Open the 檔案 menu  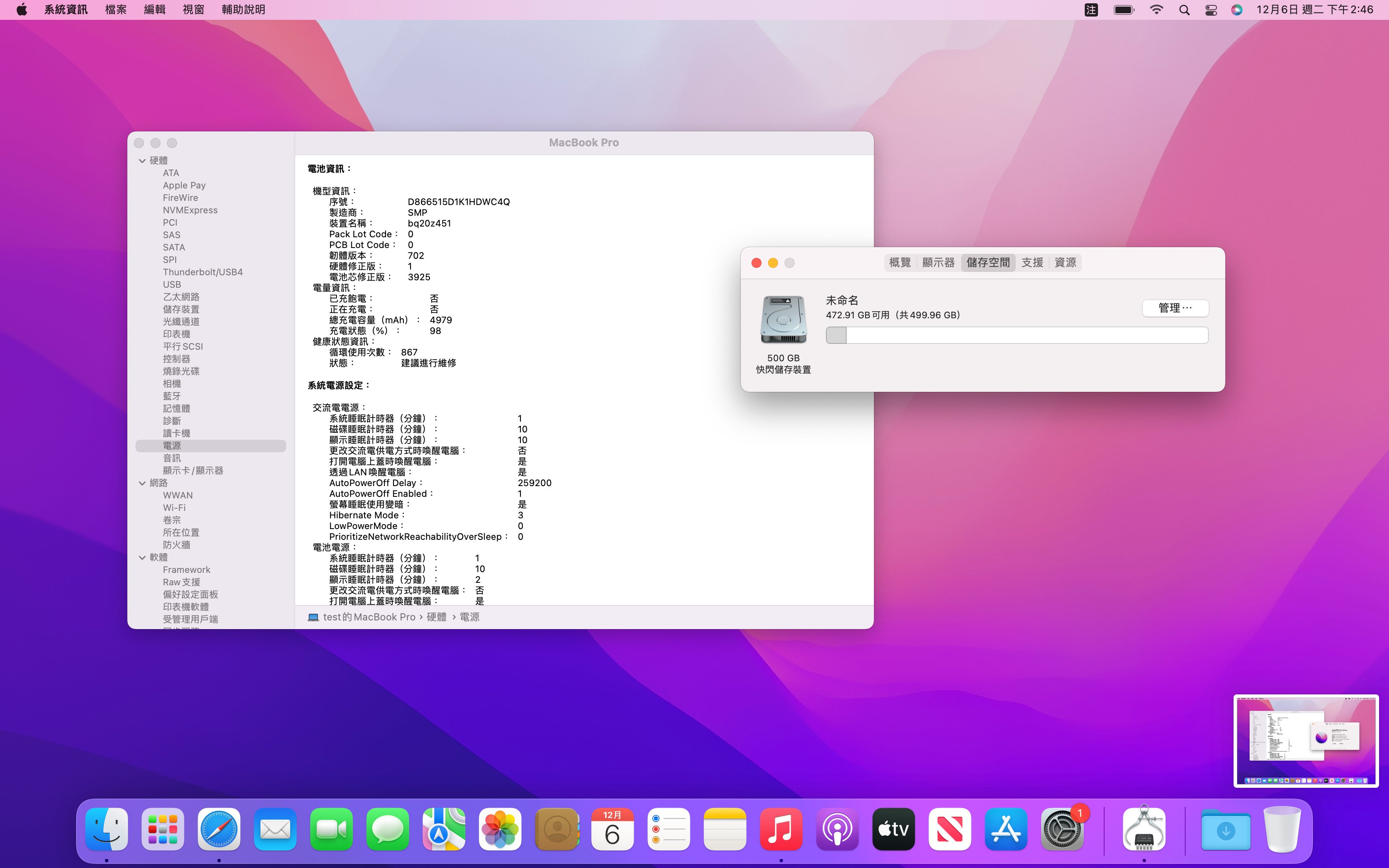click(x=115, y=10)
